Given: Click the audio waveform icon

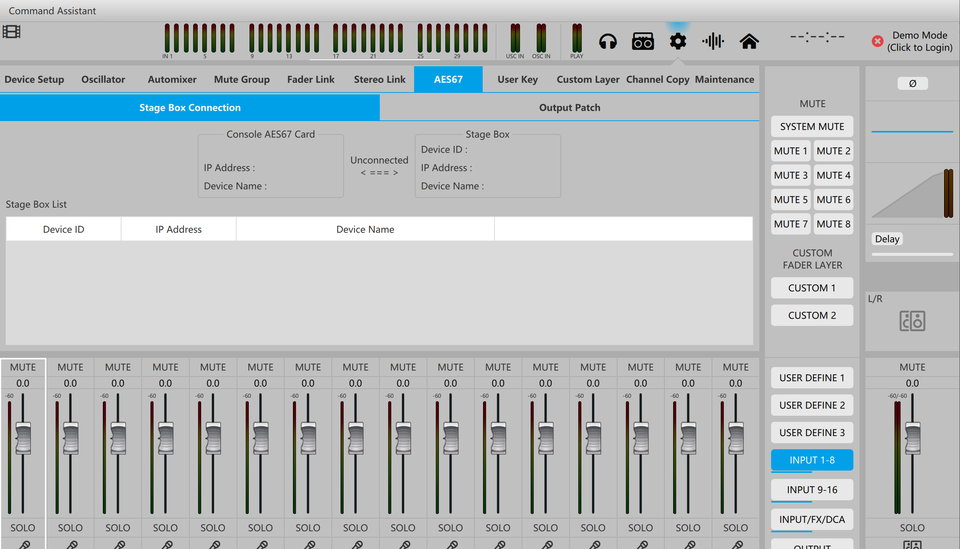Looking at the screenshot, I should (713, 41).
